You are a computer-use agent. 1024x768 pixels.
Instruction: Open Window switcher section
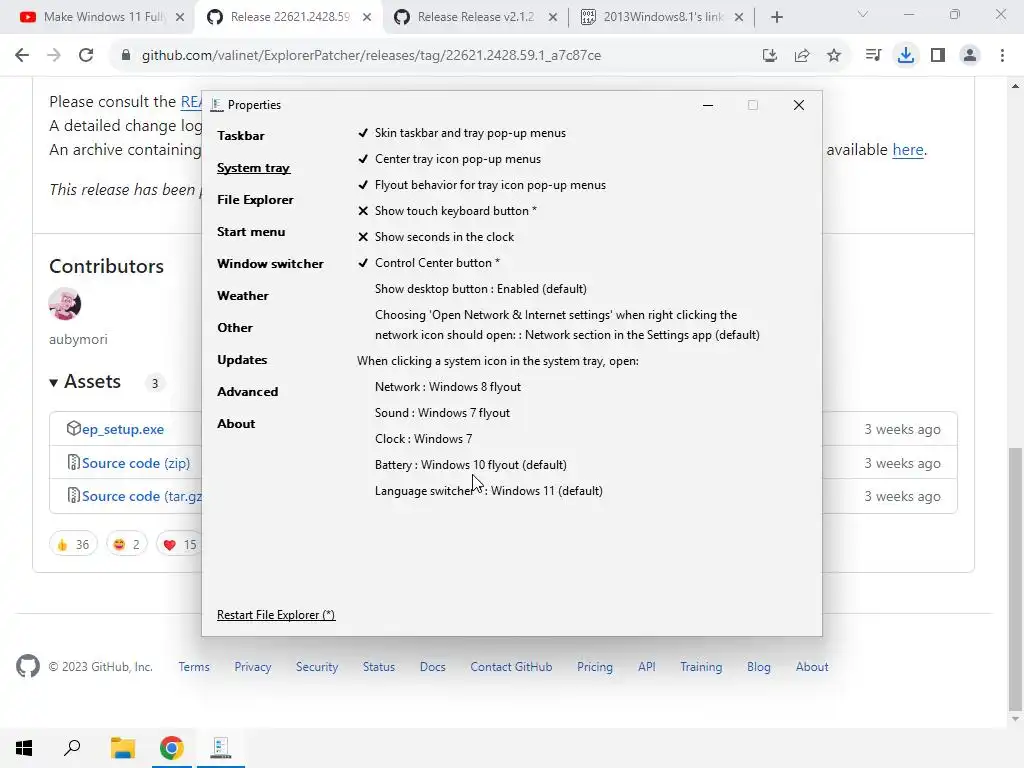[x=270, y=264]
